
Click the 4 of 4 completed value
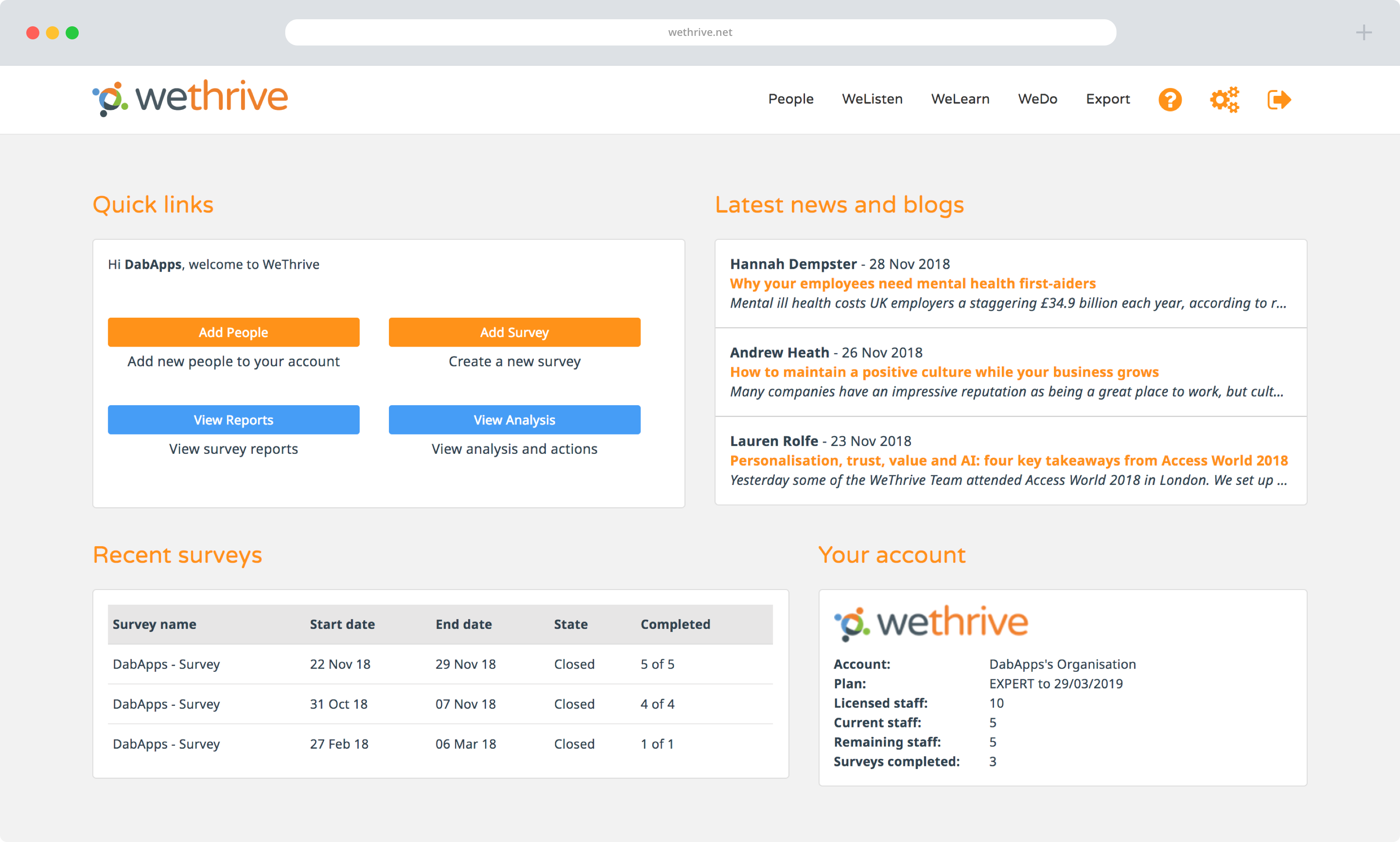pos(657,704)
